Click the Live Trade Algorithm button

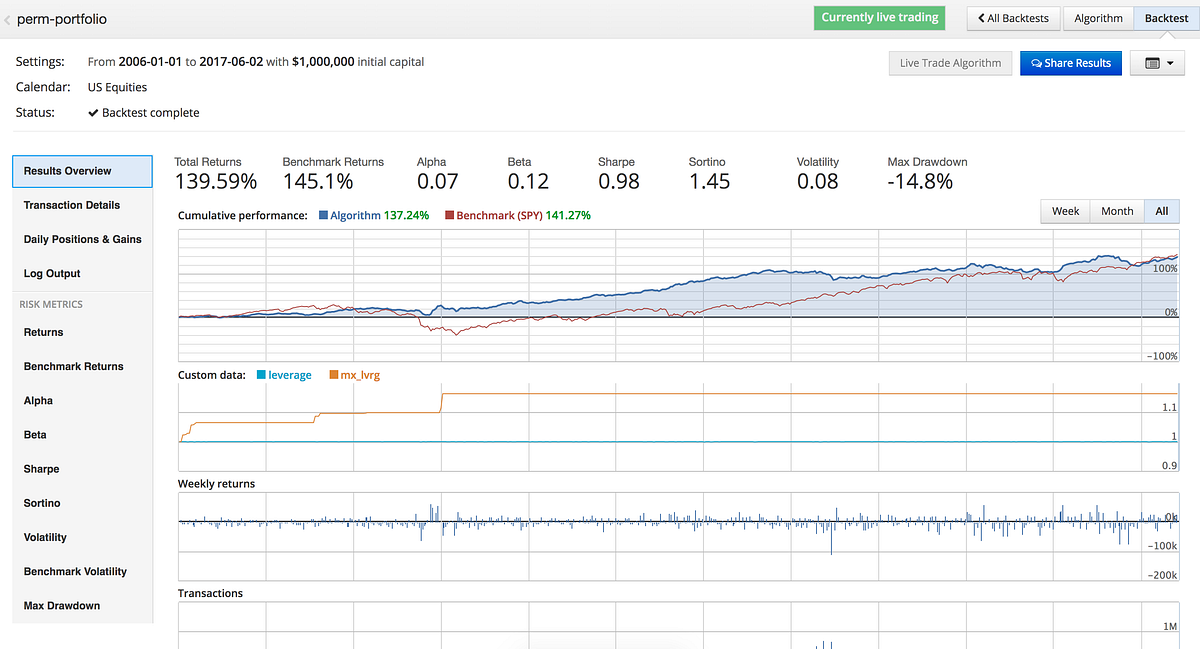(950, 63)
